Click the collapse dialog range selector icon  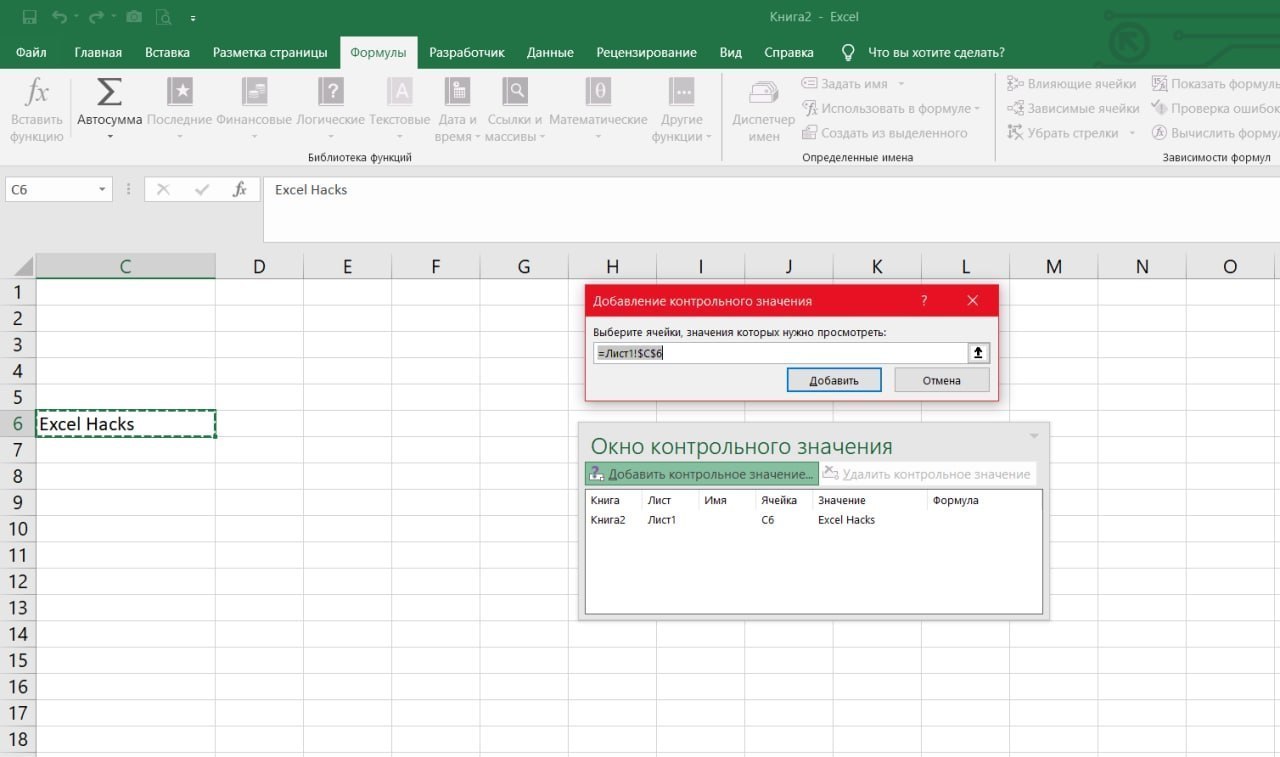[x=978, y=353]
